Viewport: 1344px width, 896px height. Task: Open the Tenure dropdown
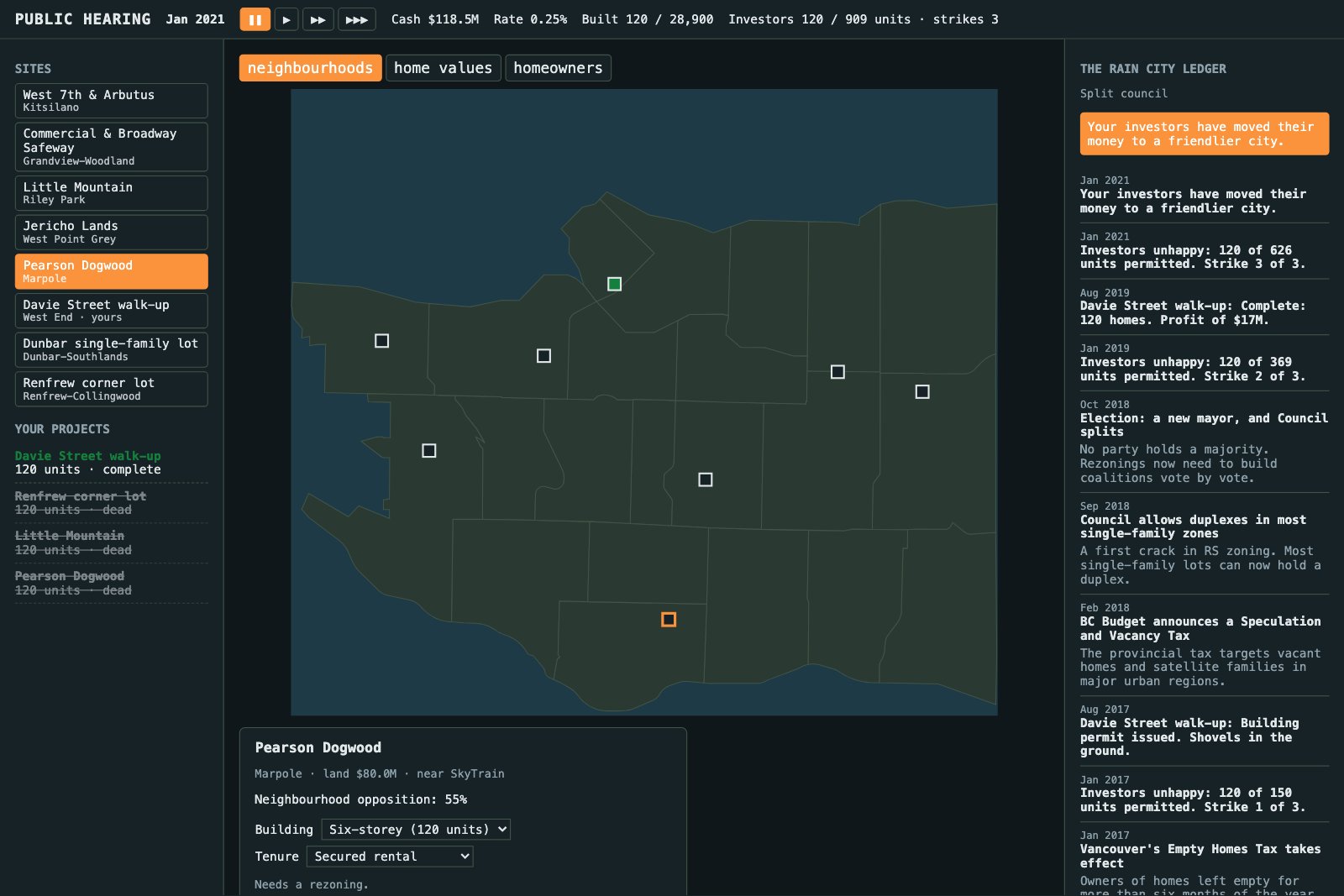[x=390, y=857]
